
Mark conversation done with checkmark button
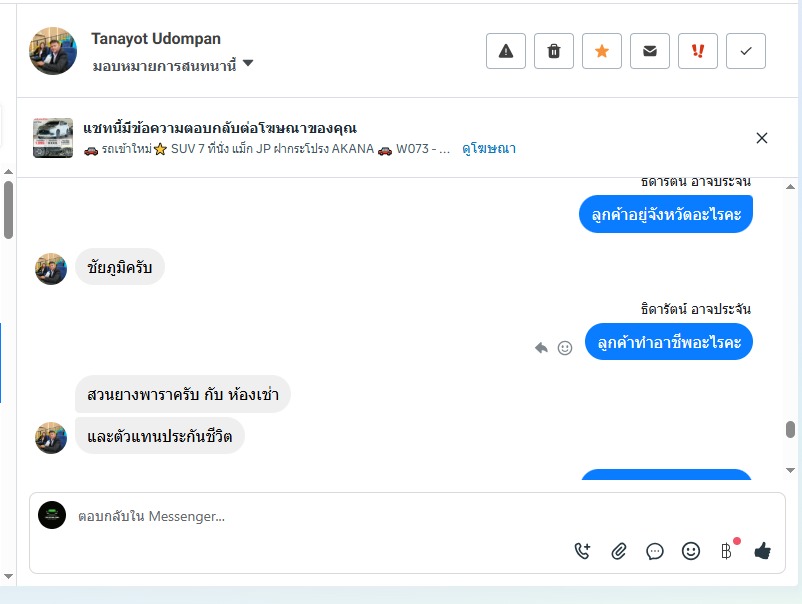[746, 51]
